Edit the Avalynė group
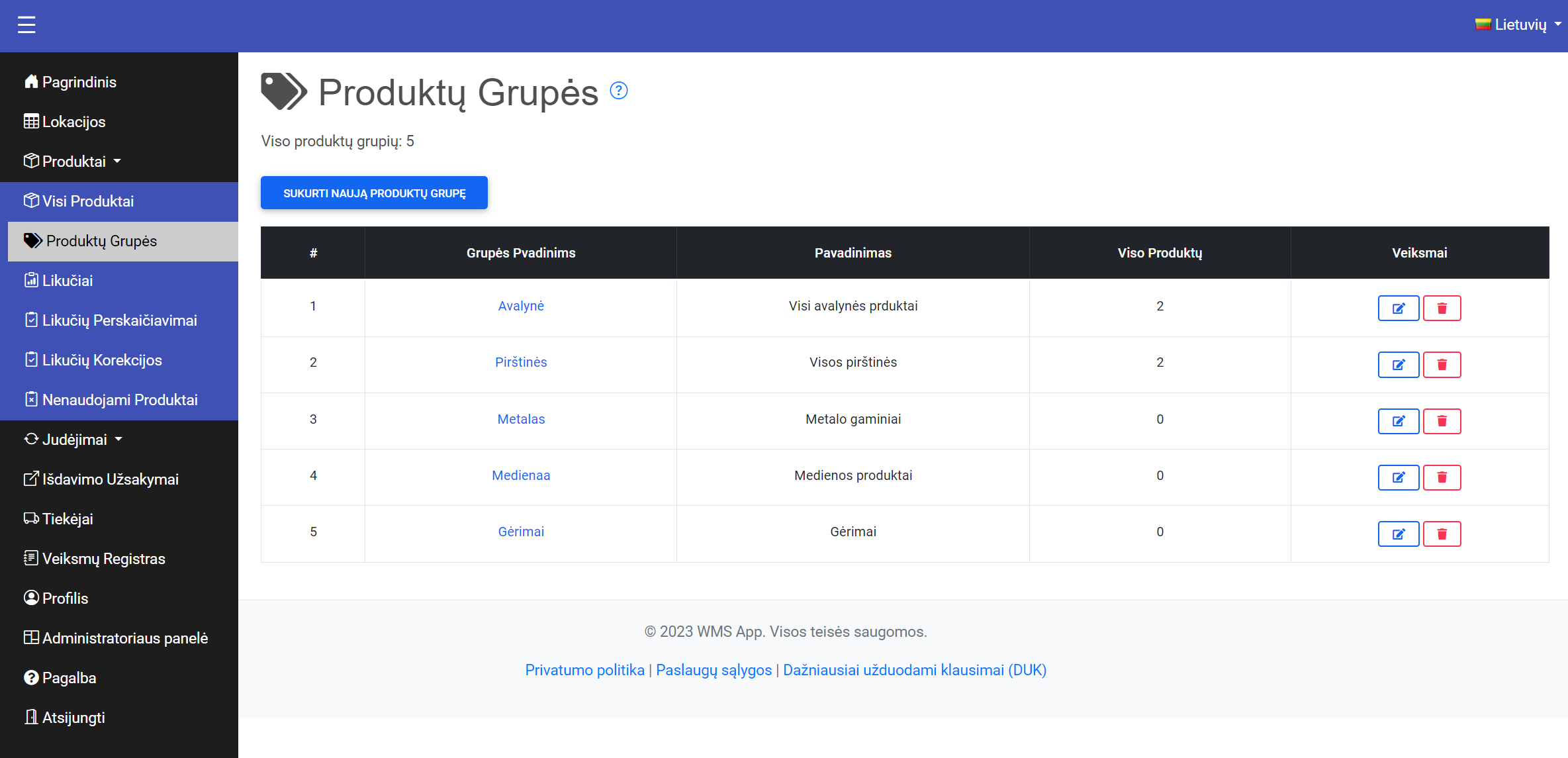Screen dimensions: 1568x758 coord(1398,308)
